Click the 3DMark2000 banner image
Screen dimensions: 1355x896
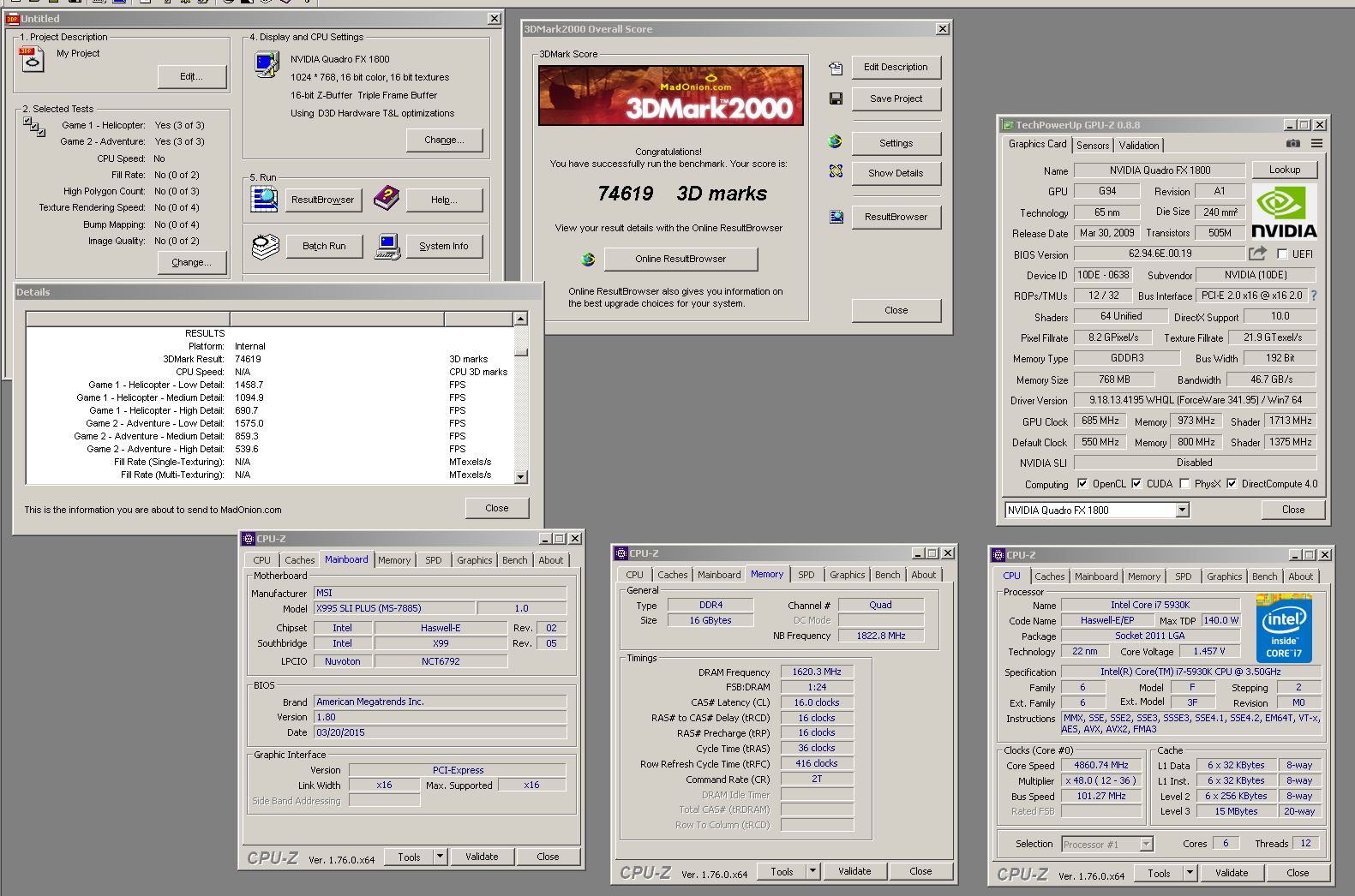671,96
